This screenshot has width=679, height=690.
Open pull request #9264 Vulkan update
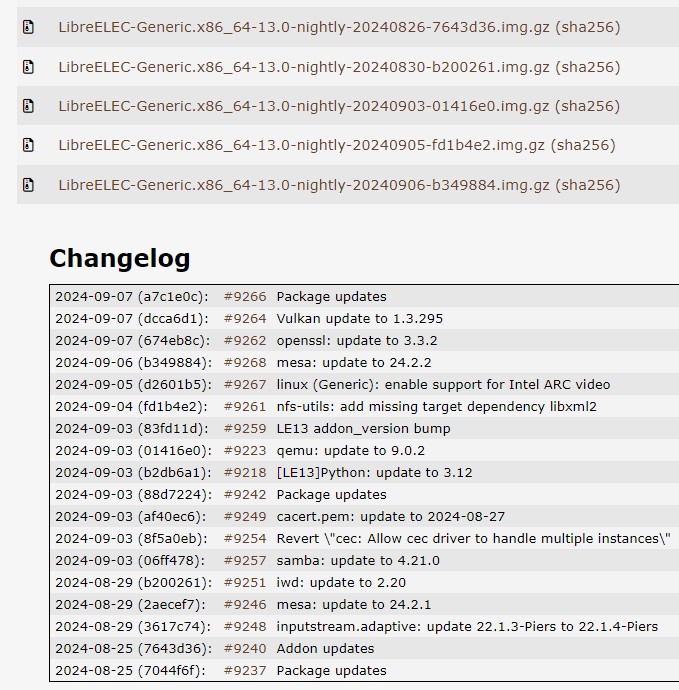point(245,319)
